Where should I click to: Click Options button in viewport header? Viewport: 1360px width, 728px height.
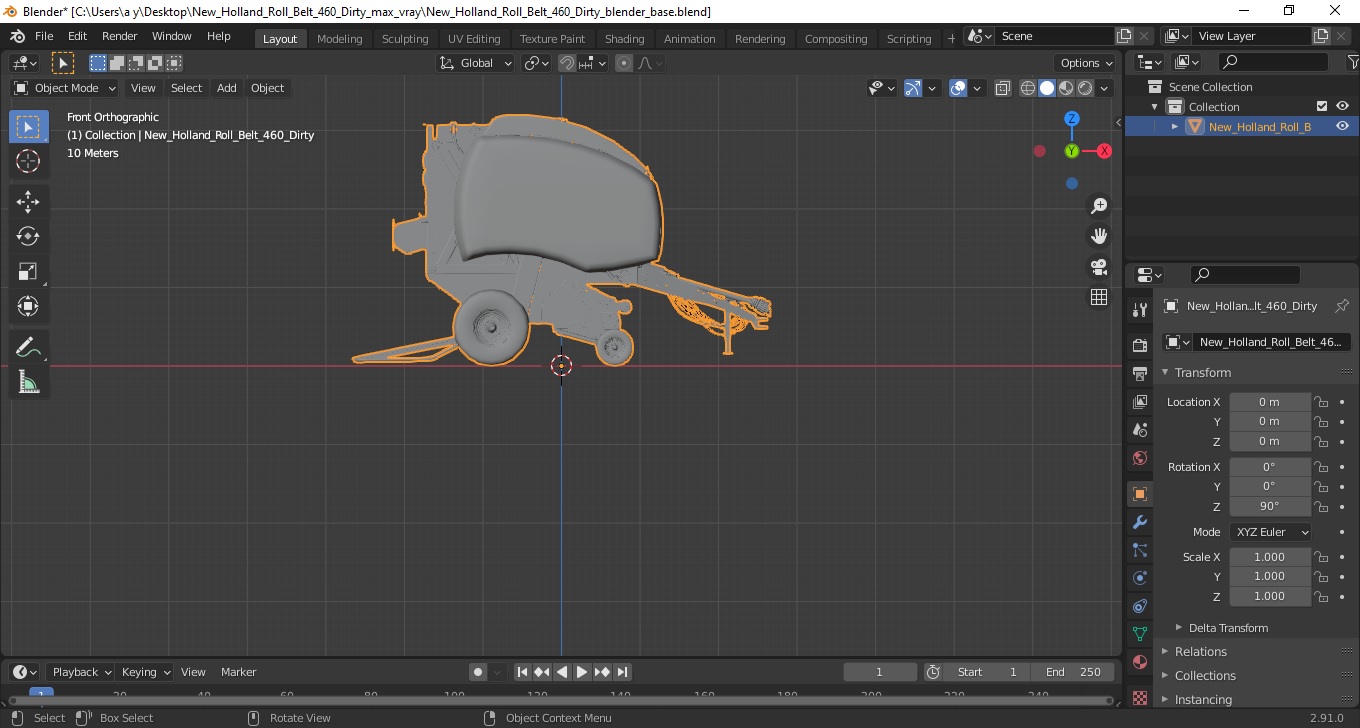coord(1086,63)
